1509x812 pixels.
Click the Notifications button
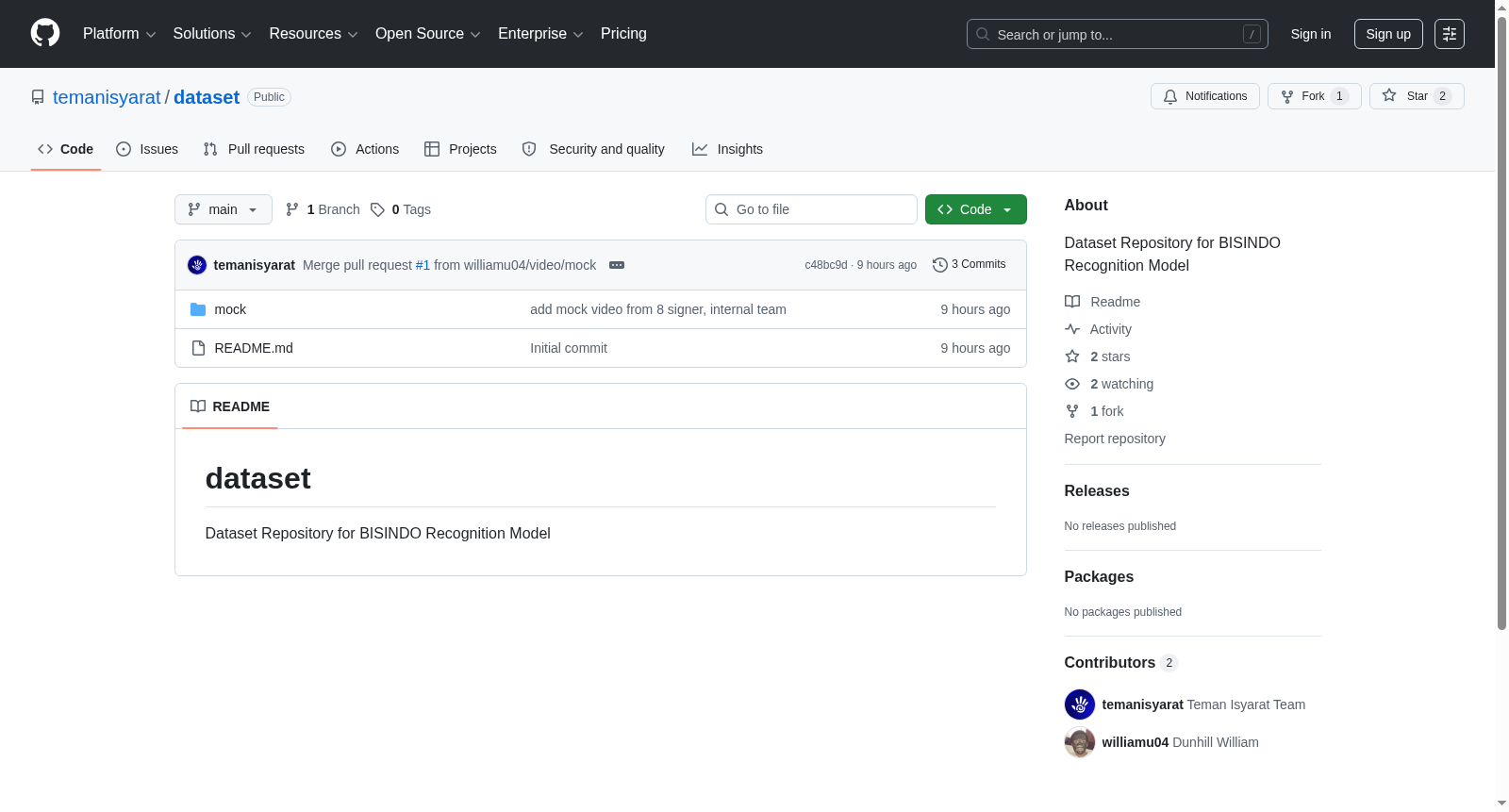1205,96
